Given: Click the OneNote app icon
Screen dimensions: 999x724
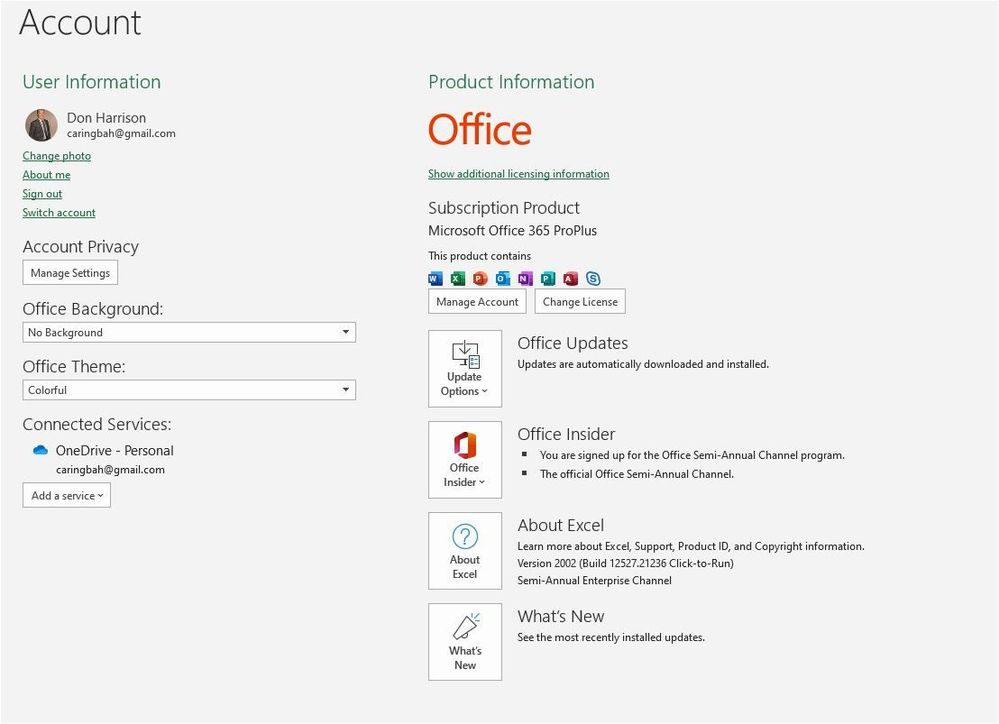Looking at the screenshot, I should (525, 279).
